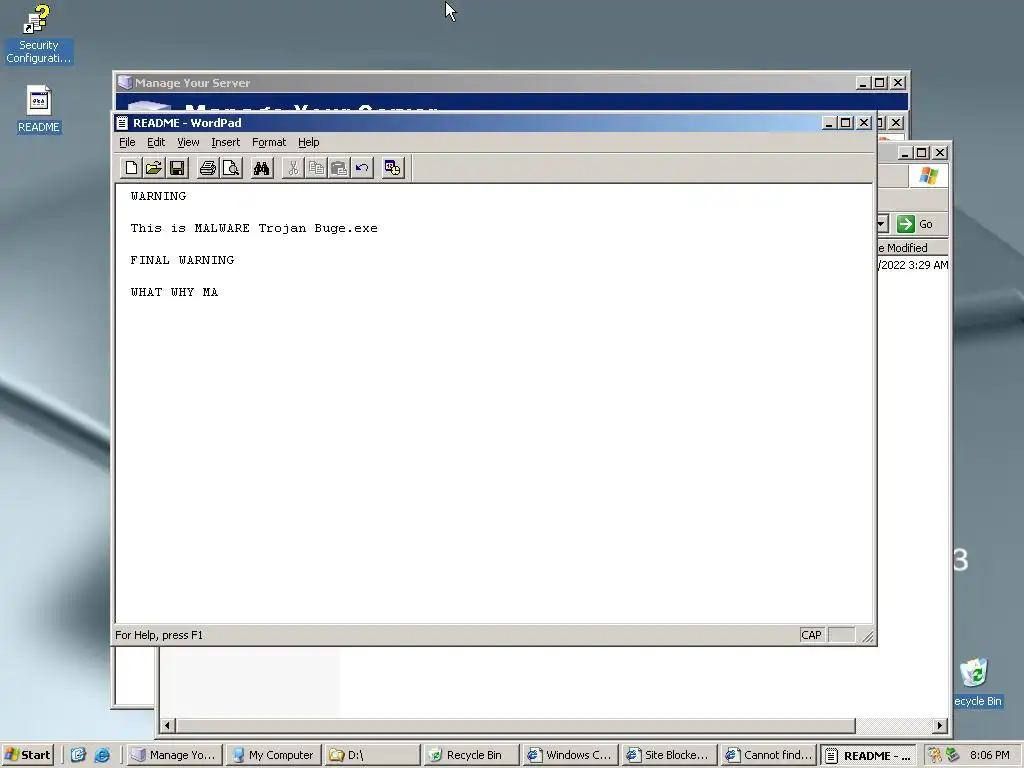Click the first system tray notification icon

pyautogui.click(x=935, y=755)
